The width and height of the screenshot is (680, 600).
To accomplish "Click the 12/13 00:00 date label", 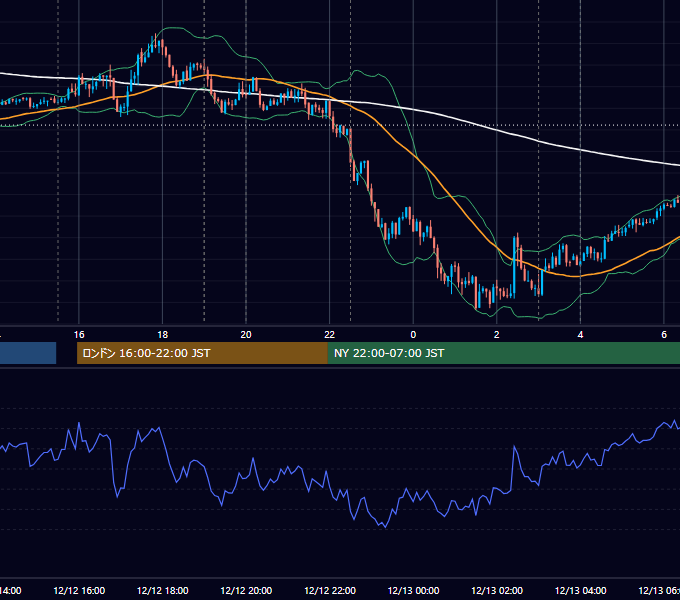I will (413, 590).
